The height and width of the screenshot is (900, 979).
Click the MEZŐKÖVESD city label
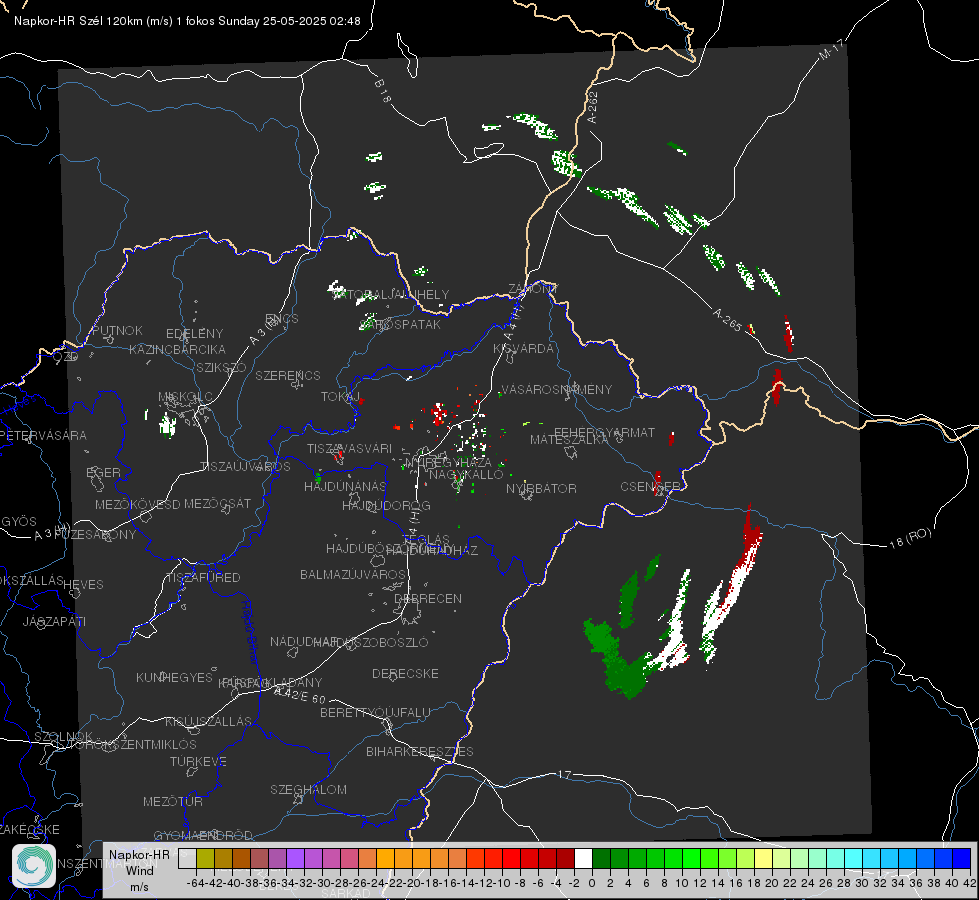point(137,504)
